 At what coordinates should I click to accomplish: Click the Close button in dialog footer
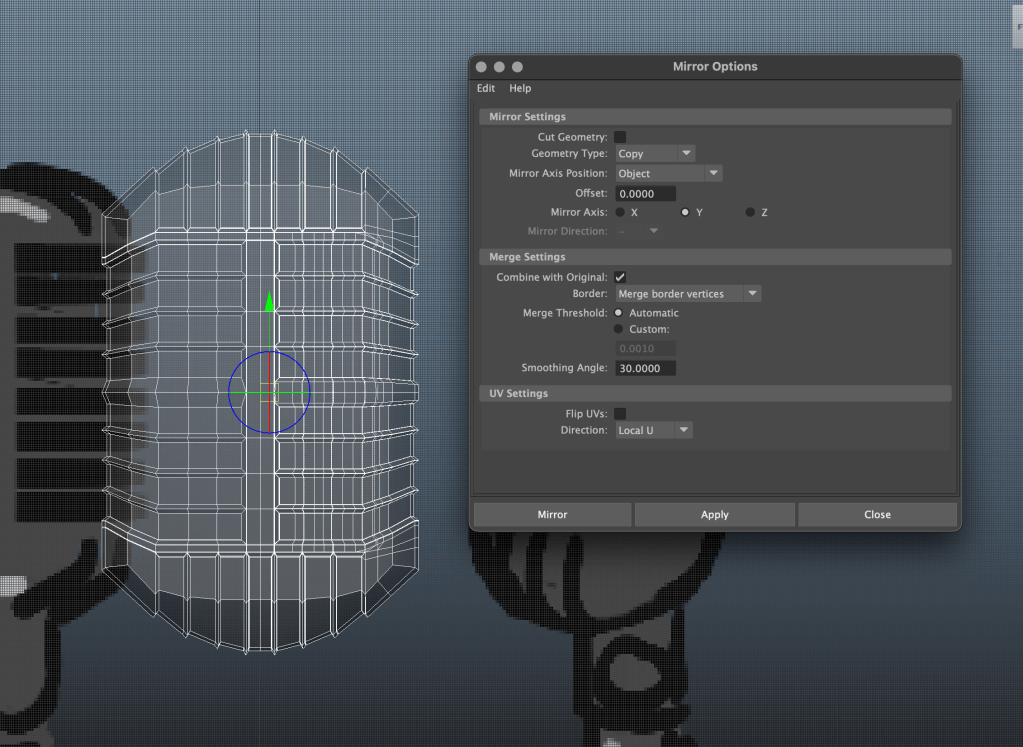click(x=877, y=515)
